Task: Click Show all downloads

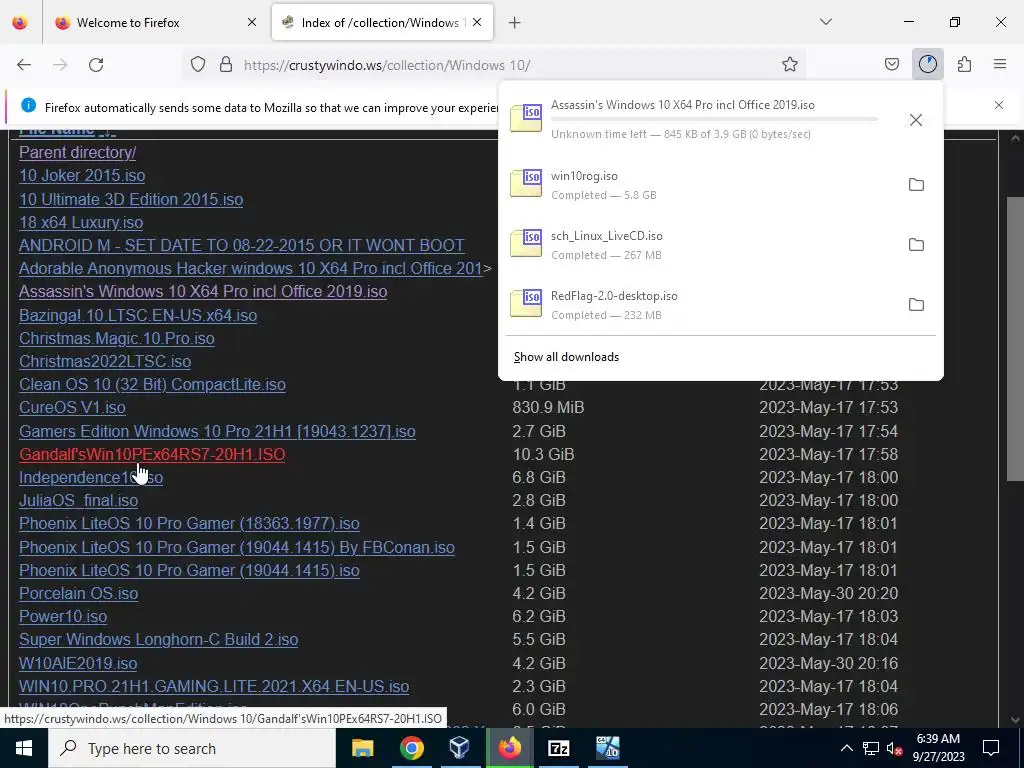Action: click(566, 357)
